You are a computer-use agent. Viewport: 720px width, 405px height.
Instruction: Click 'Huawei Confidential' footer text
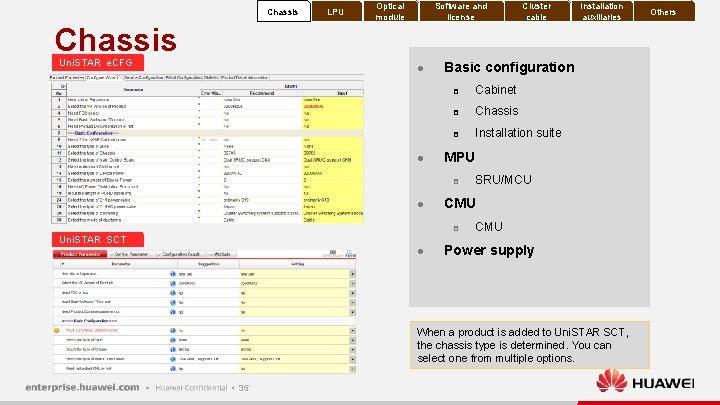(x=191, y=388)
